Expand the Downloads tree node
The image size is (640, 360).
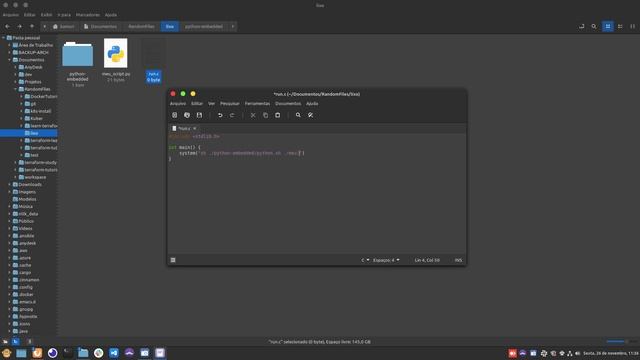point(10,184)
